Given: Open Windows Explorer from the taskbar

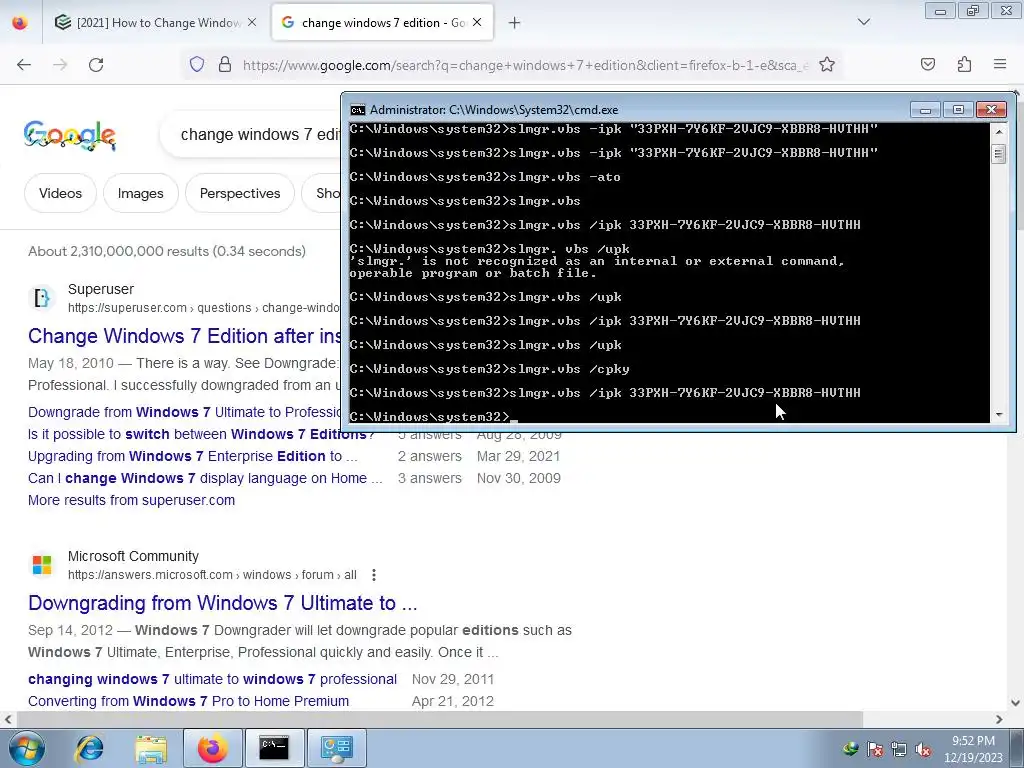Looking at the screenshot, I should pyautogui.click(x=151, y=748).
